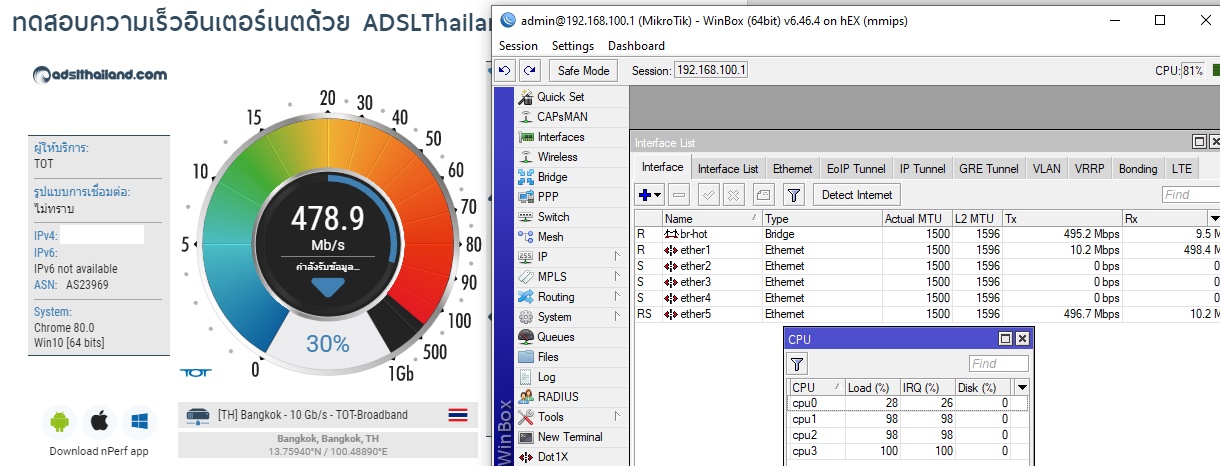Click the Download nPerf app text
The image size is (1220, 466).
point(99,451)
